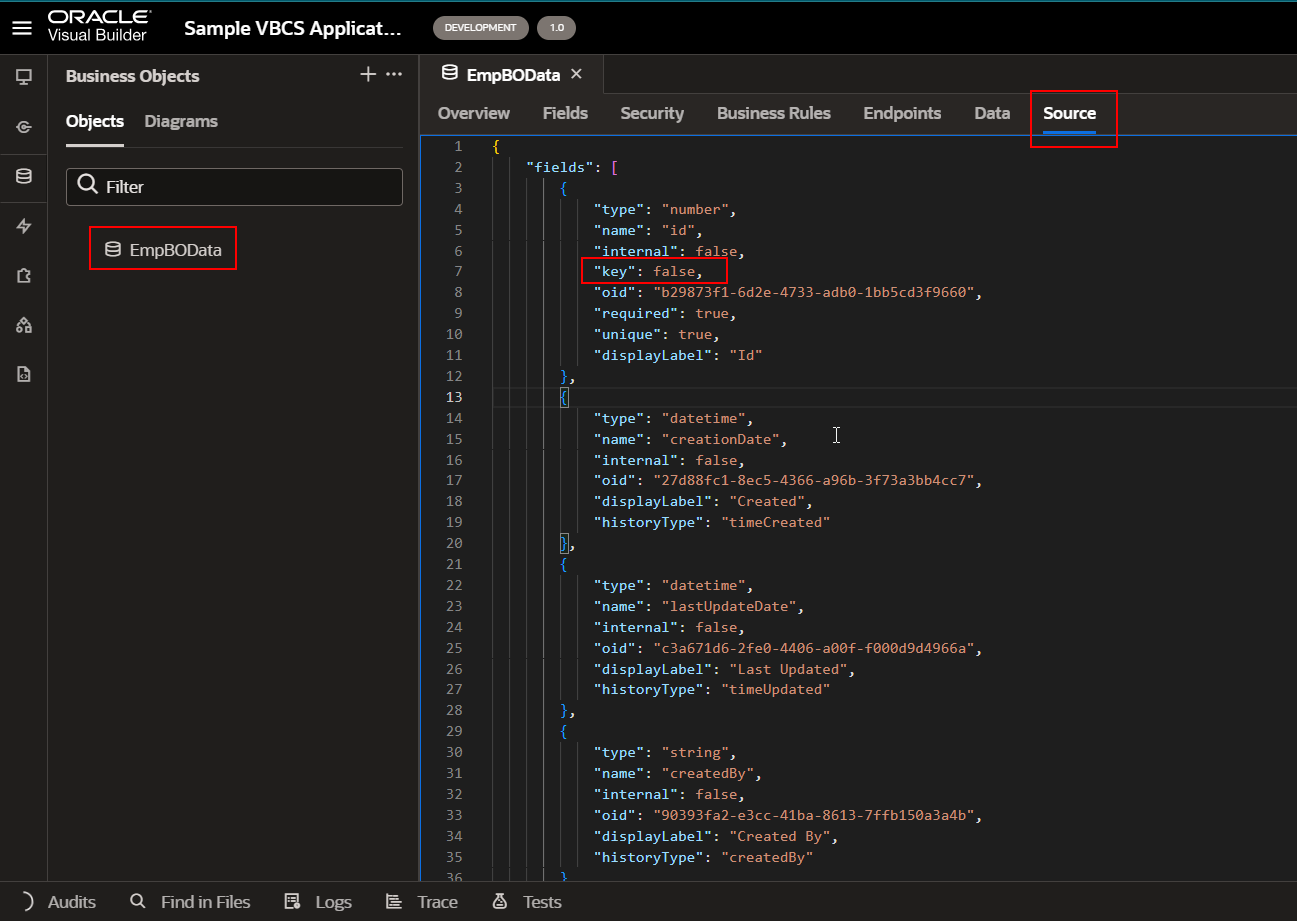Click the Audits icon in footer
Viewport: 1297px width, 921px height.
(26, 902)
